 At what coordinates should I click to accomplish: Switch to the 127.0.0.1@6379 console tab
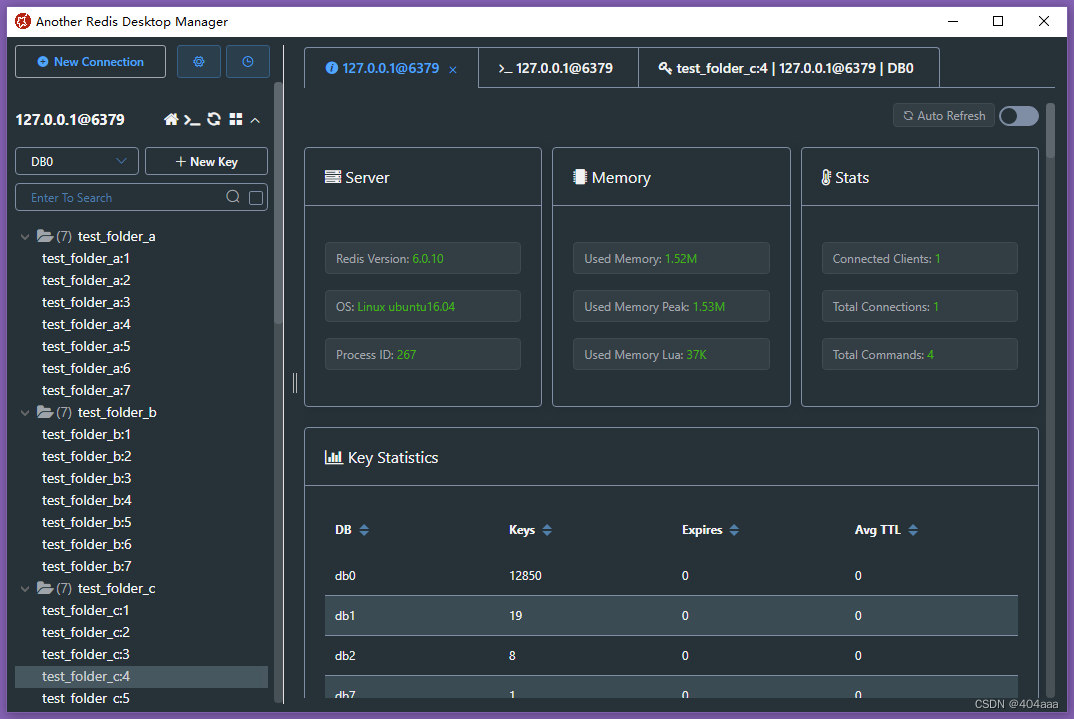[x=558, y=68]
